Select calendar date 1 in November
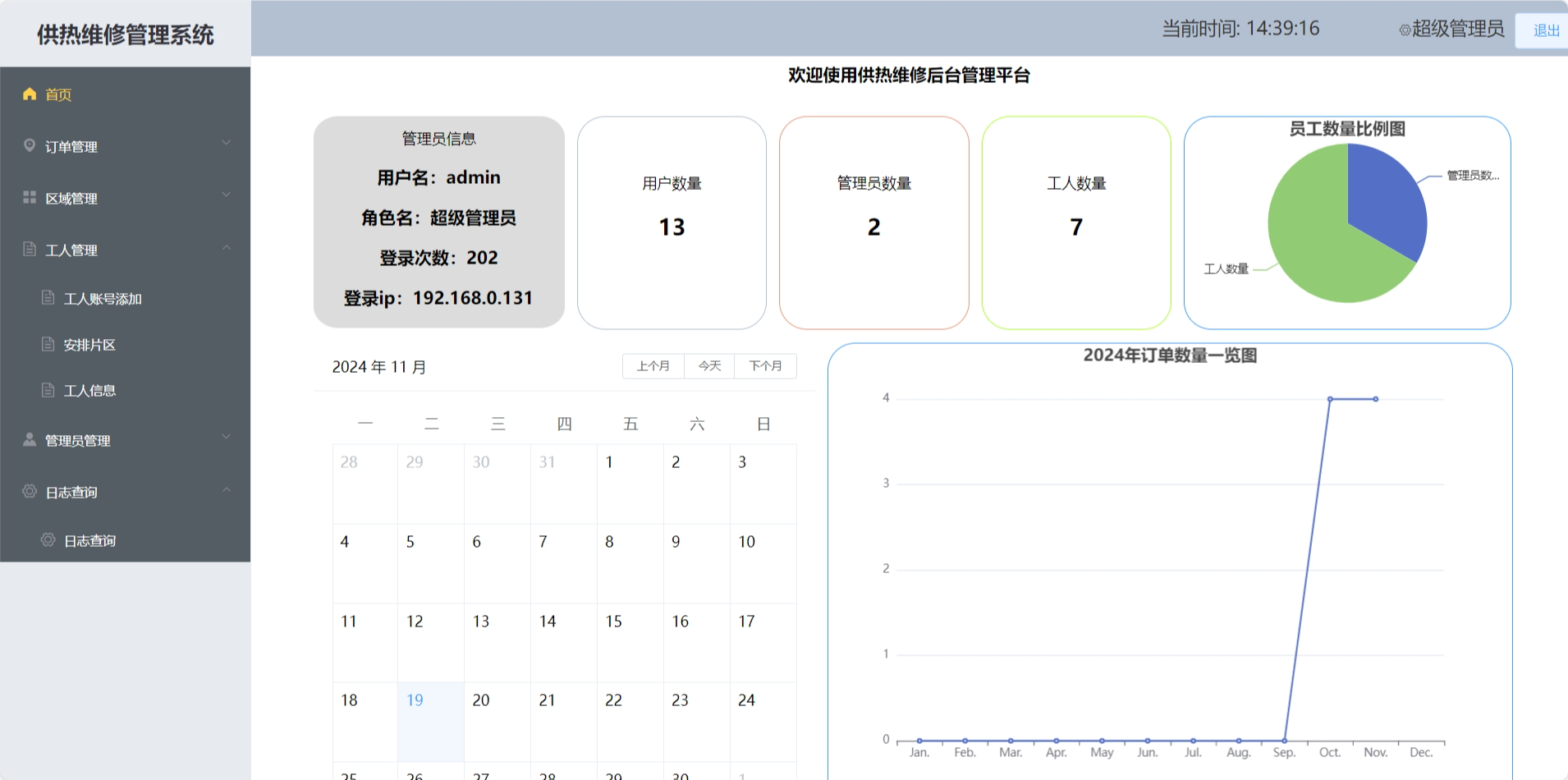 point(630,484)
